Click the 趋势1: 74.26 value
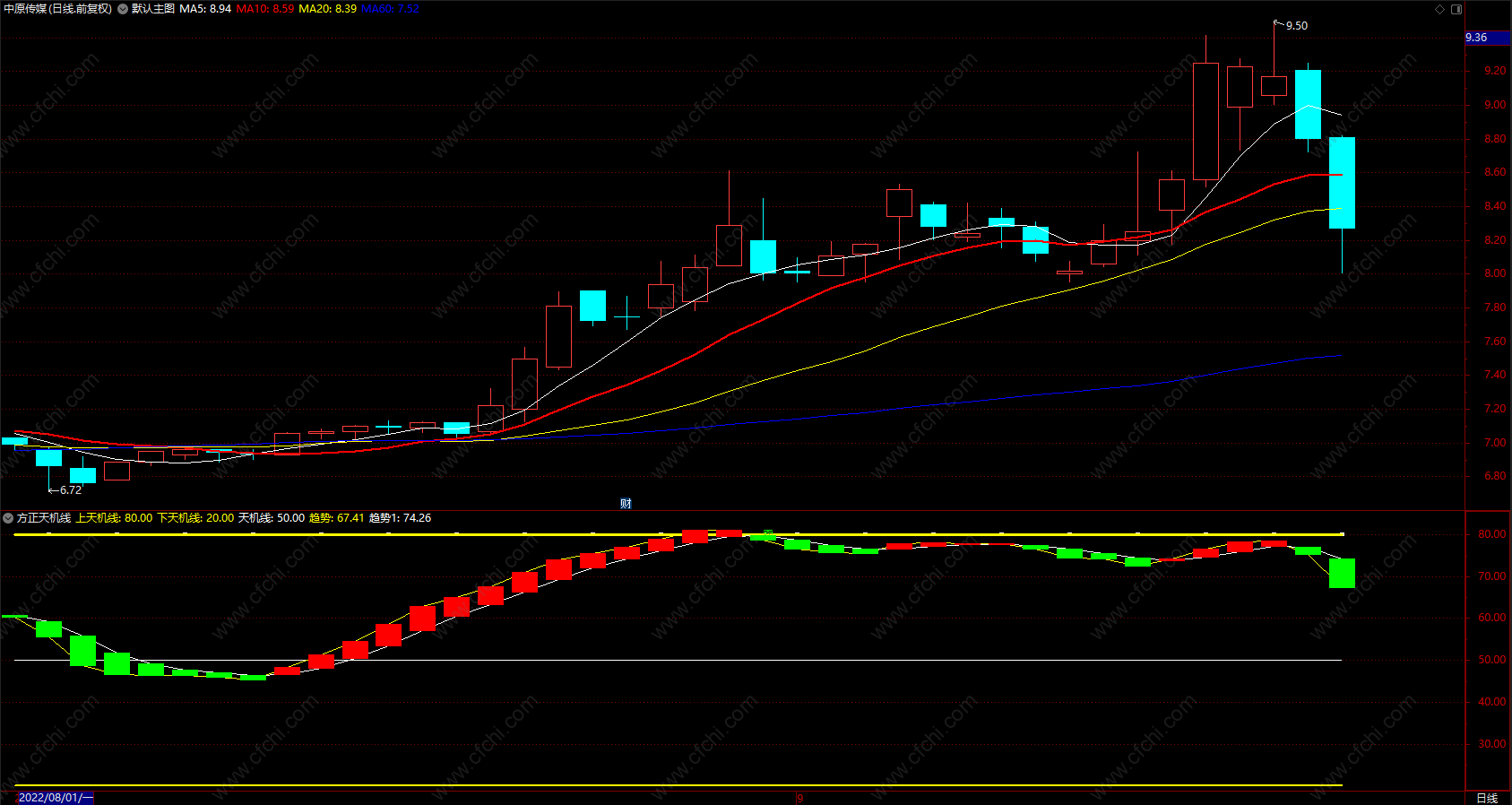The width and height of the screenshot is (1512, 805). pos(400,518)
